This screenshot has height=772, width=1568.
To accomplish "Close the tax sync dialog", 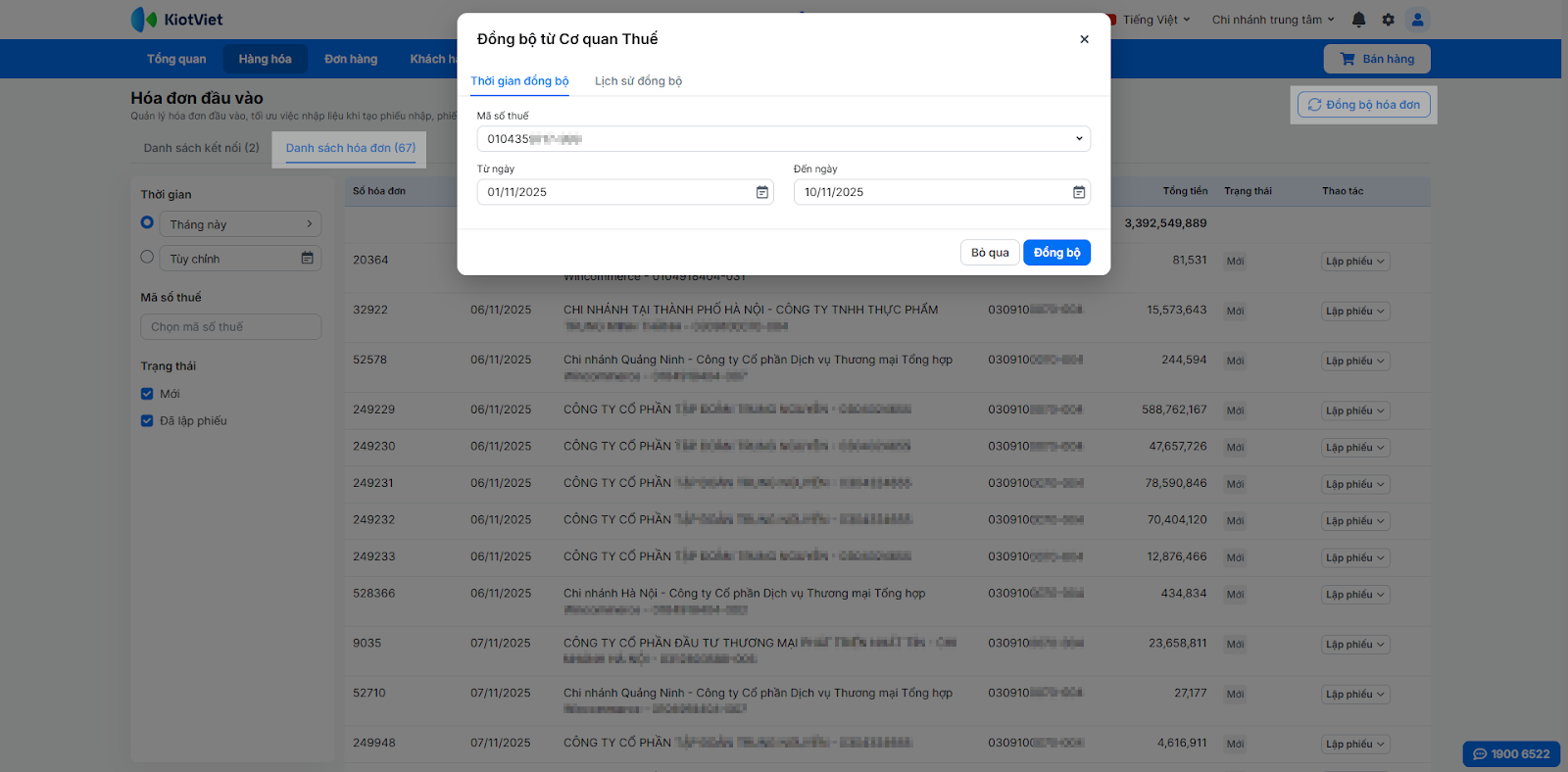I will (1084, 39).
